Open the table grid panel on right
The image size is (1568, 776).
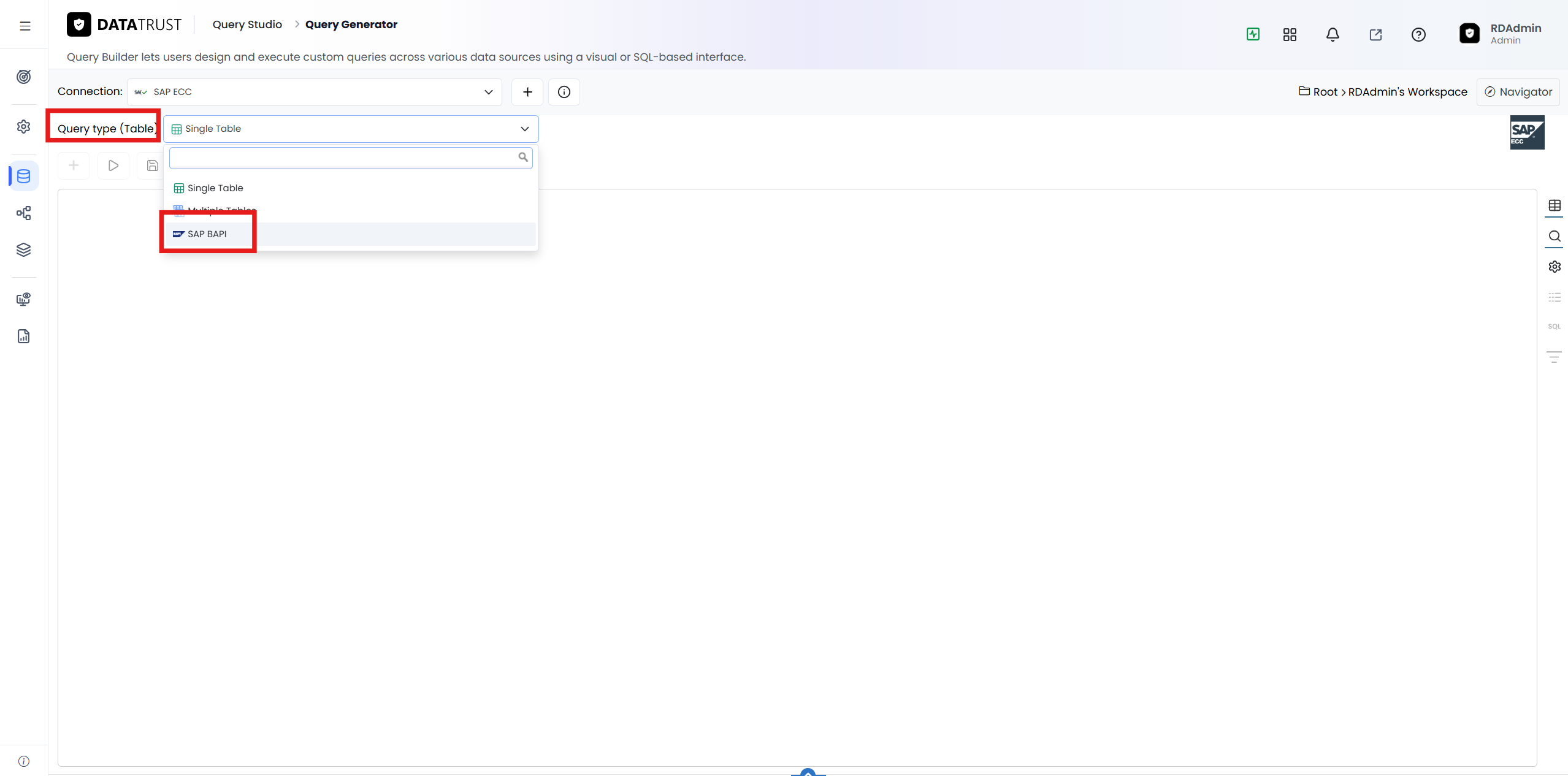1555,205
